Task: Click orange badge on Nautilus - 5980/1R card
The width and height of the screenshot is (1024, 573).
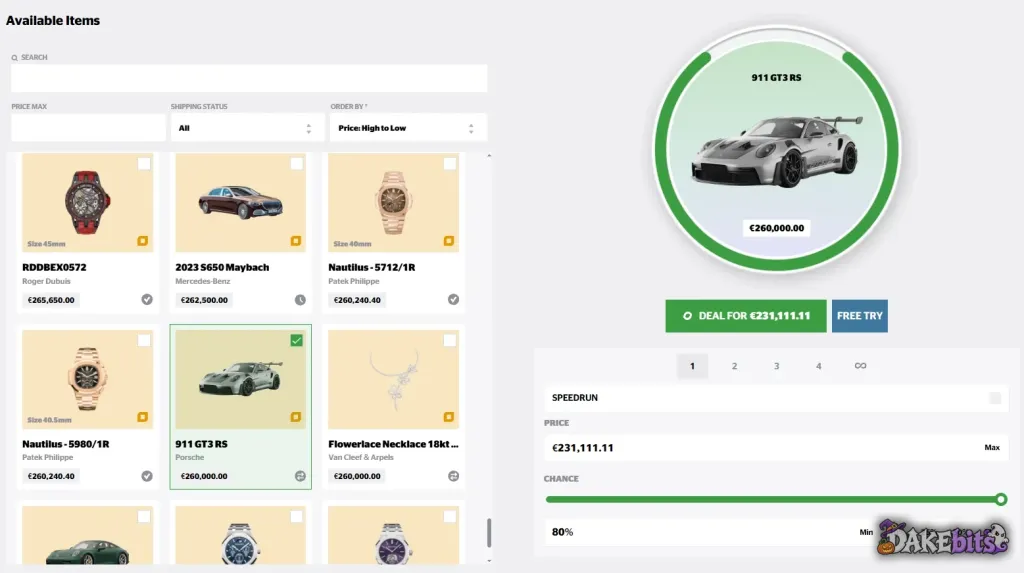Action: click(142, 417)
